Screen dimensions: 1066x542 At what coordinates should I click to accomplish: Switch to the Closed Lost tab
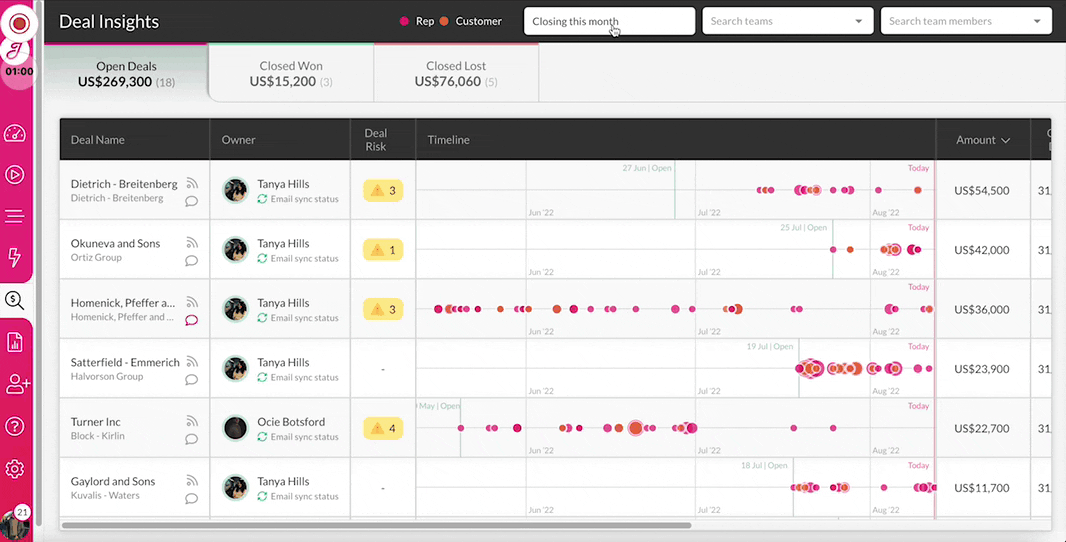tap(456, 73)
